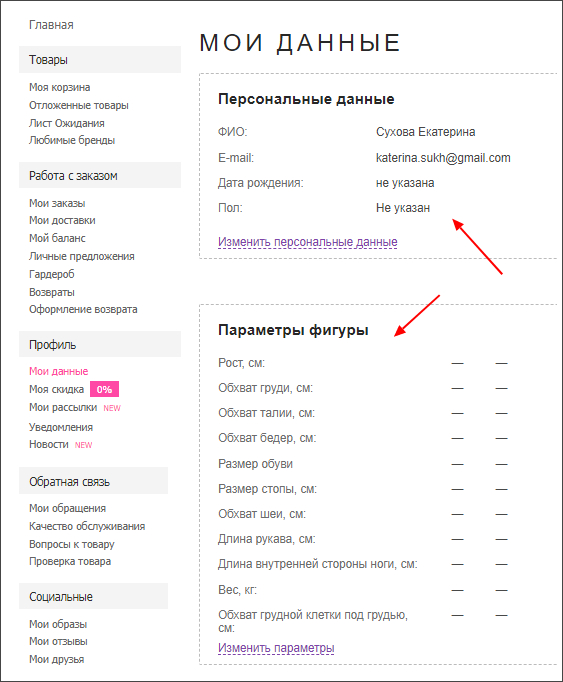
Task: View Мои заказы
Action: (x=57, y=203)
